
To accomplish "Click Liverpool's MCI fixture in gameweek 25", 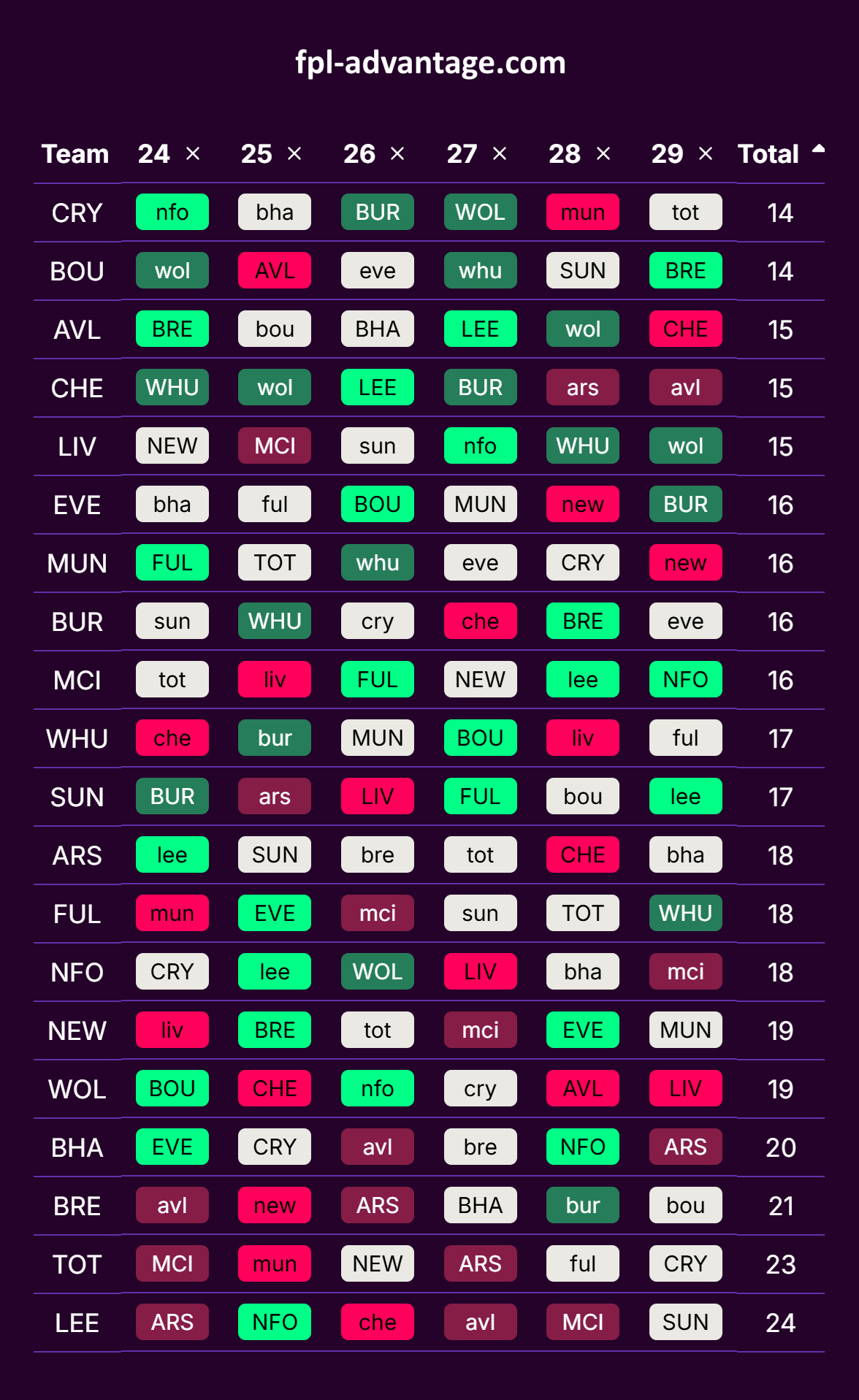I will (x=275, y=446).
